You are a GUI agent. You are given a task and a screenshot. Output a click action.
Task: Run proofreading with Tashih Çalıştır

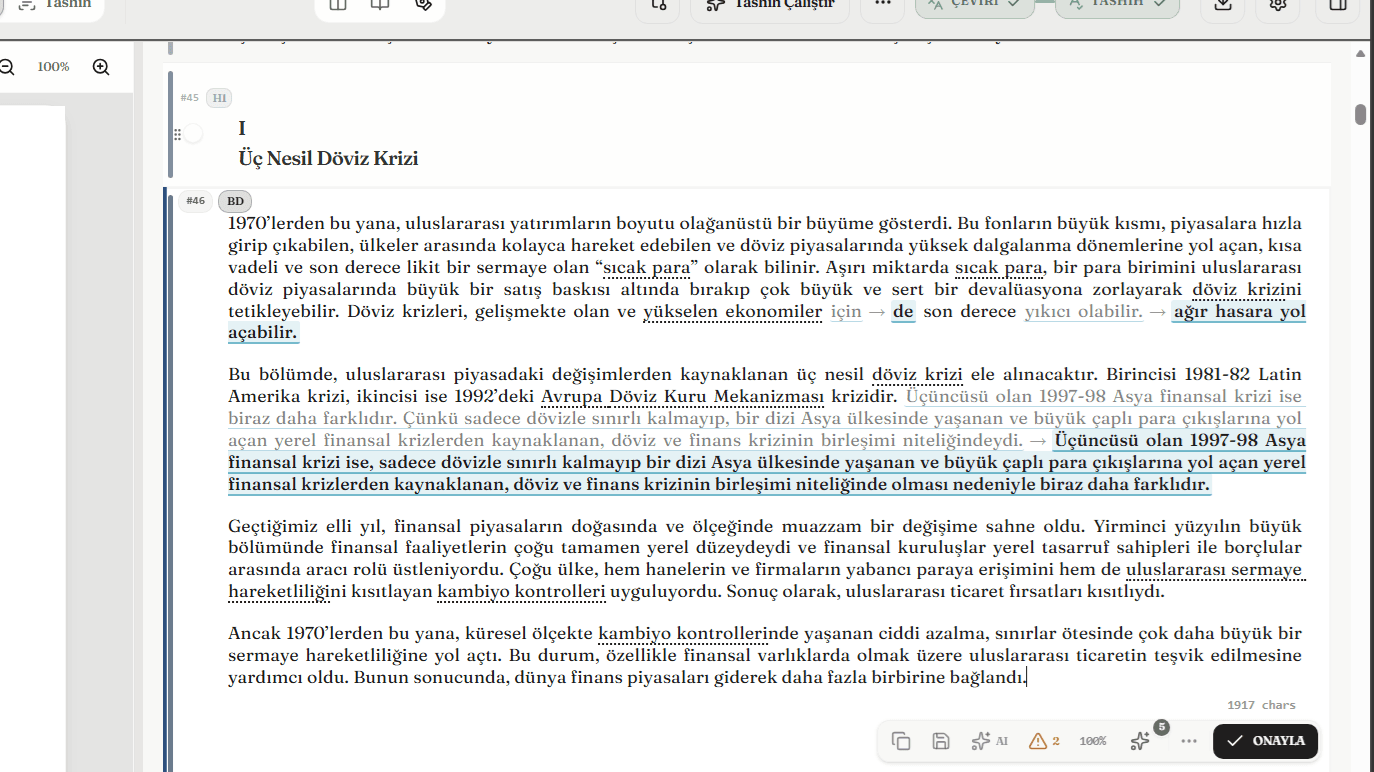[x=769, y=5]
